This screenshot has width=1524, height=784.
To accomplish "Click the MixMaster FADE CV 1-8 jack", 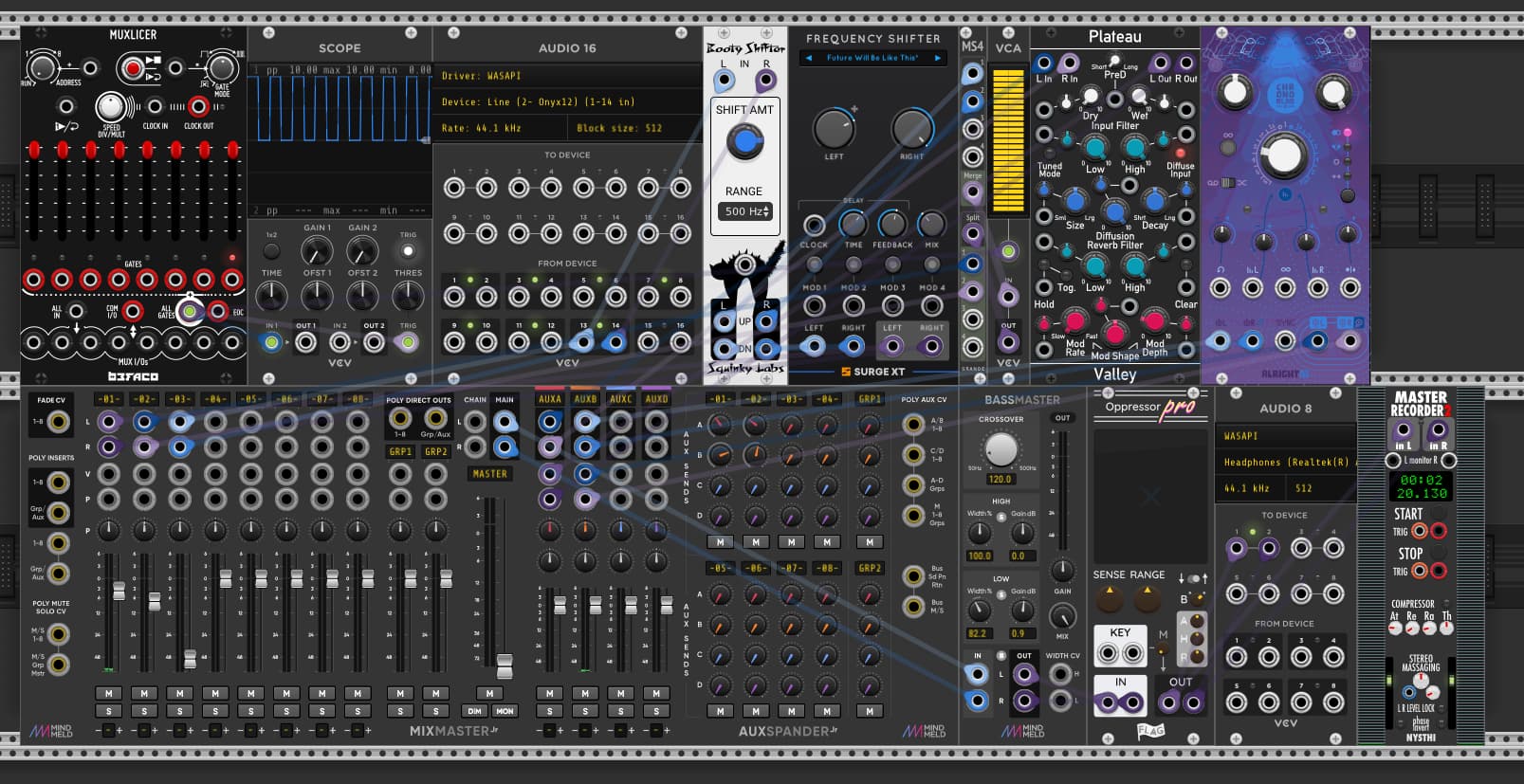I will click(x=58, y=422).
